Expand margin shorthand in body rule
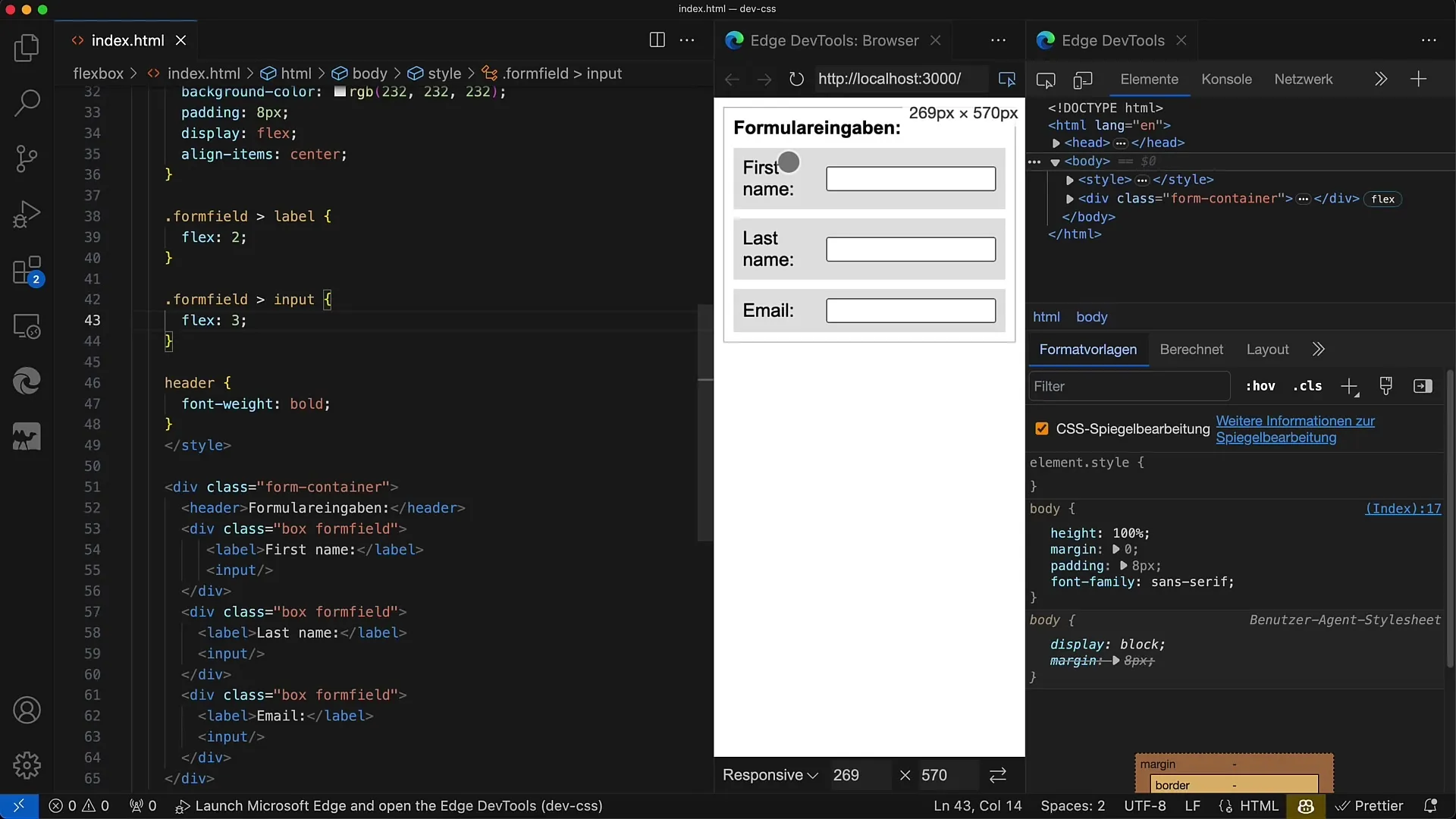Viewport: 1456px width, 819px height. (x=1116, y=549)
